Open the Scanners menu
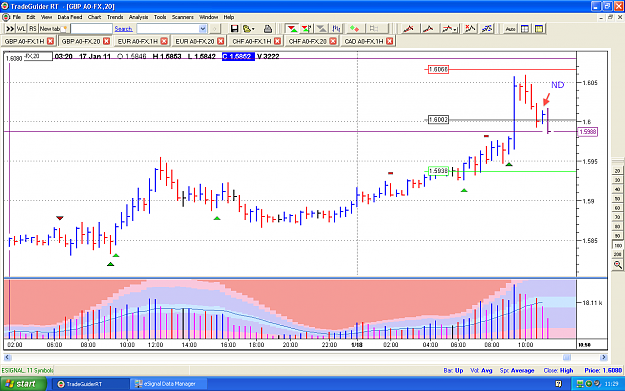 tap(183, 17)
